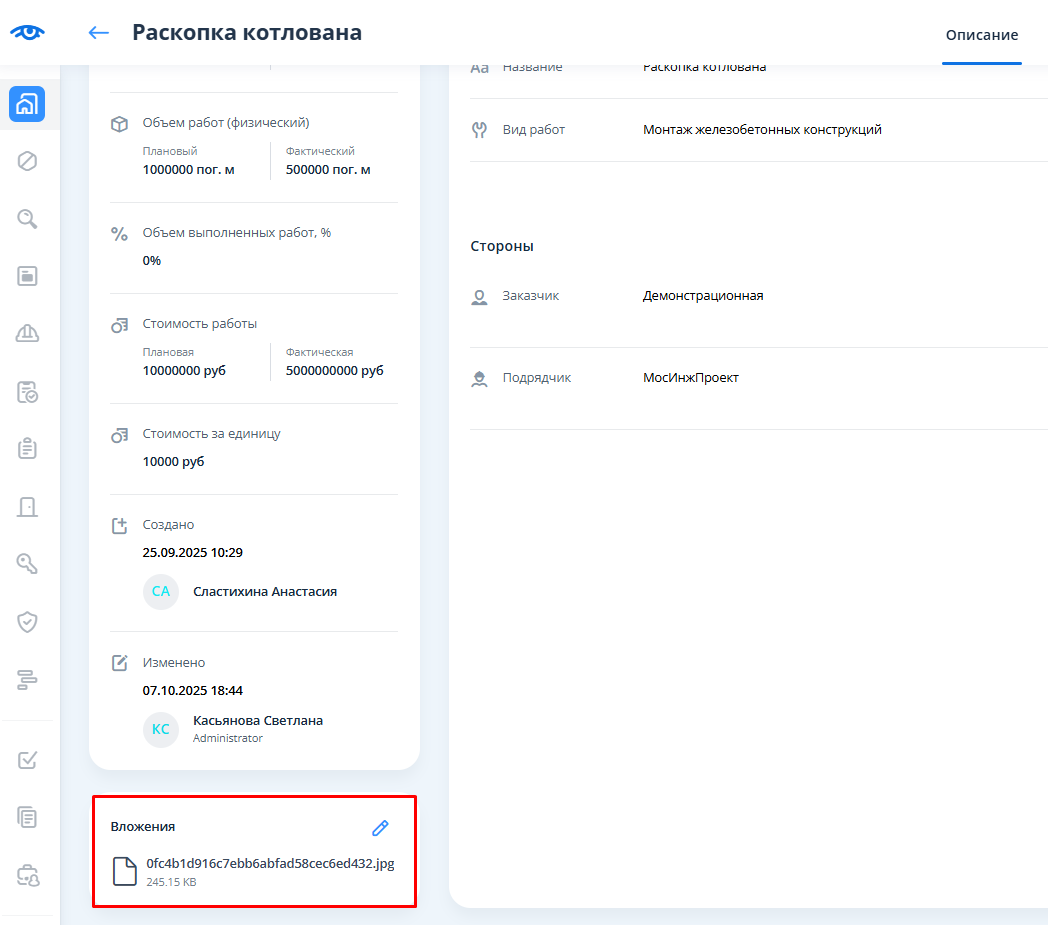1048x925 pixels.
Task: Click the eye logo in top-left corner
Action: tap(28, 32)
